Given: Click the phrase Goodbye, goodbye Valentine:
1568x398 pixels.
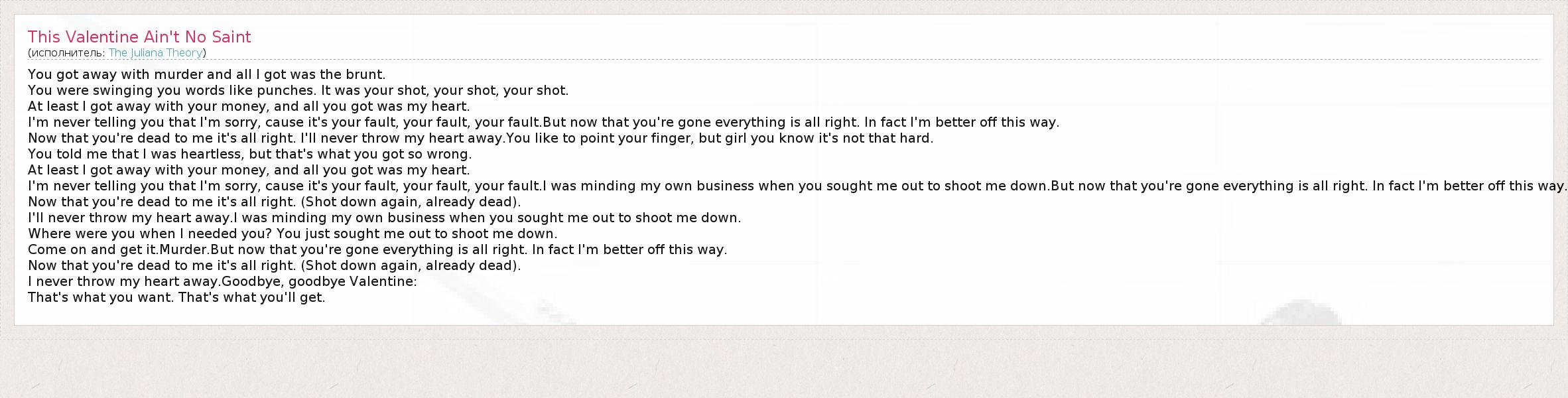Looking at the screenshot, I should click(319, 281).
